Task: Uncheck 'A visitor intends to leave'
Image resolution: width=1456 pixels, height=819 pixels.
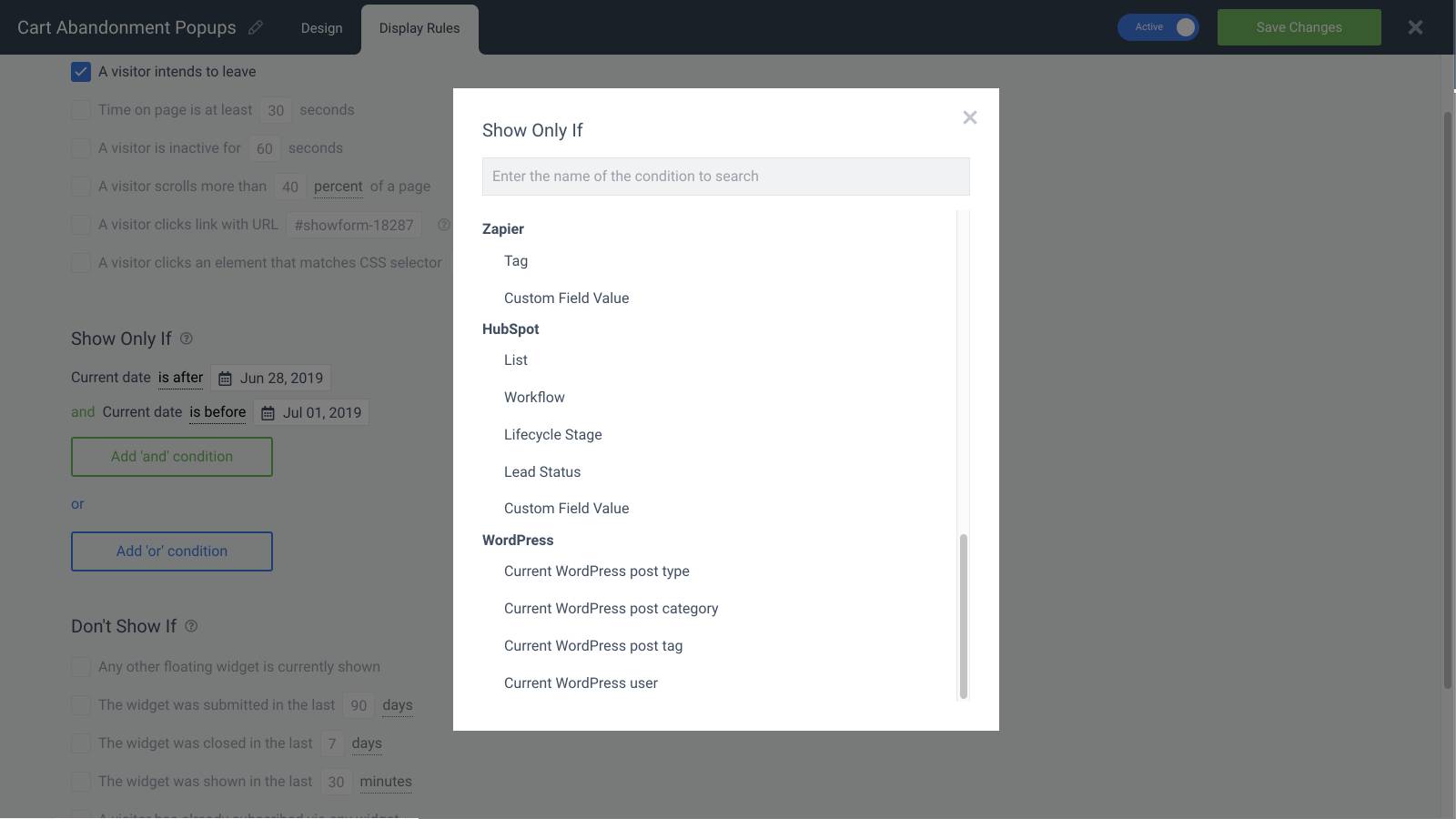Action: click(81, 72)
